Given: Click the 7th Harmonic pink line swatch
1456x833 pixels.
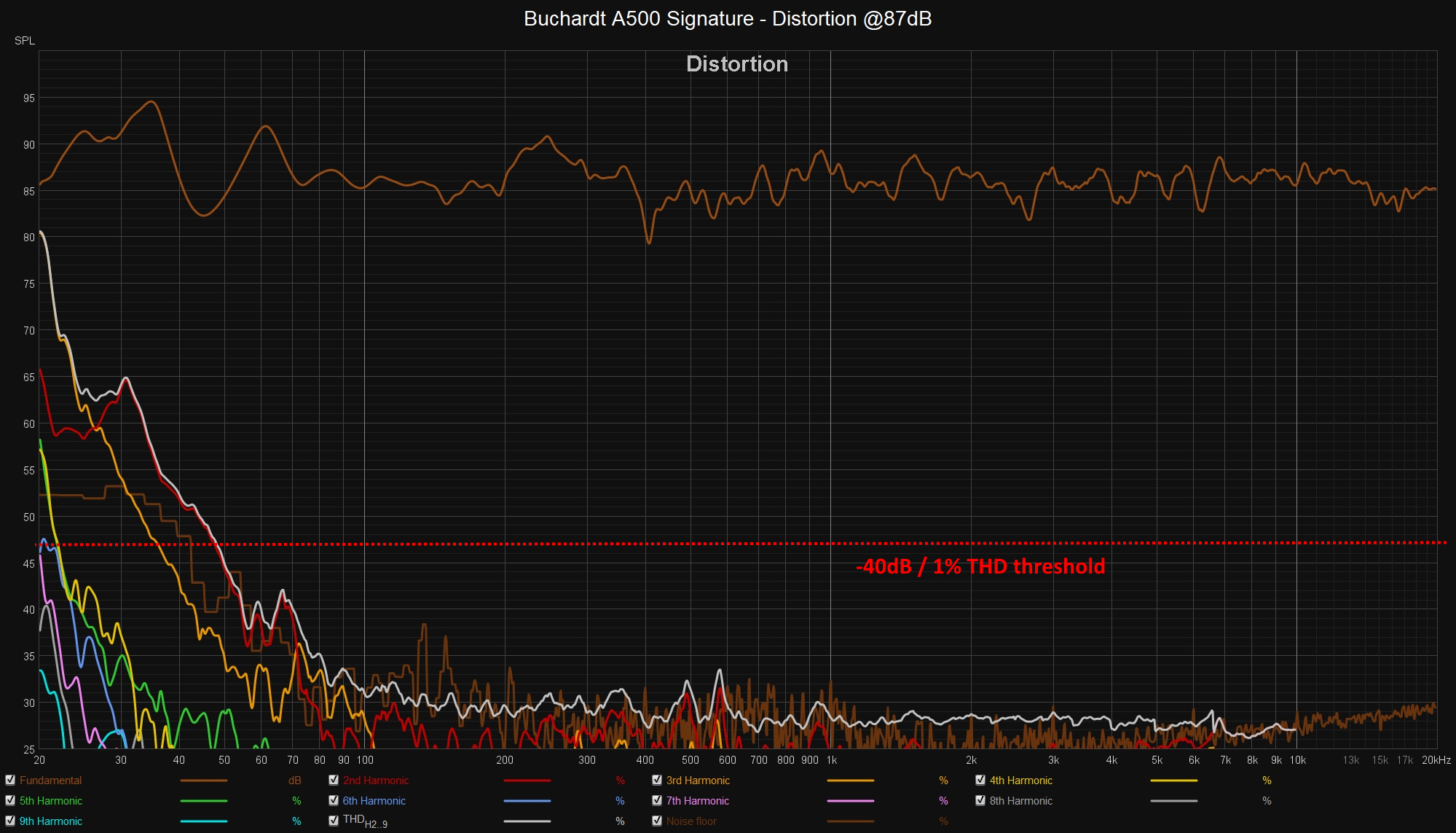Looking at the screenshot, I should pos(851,801).
